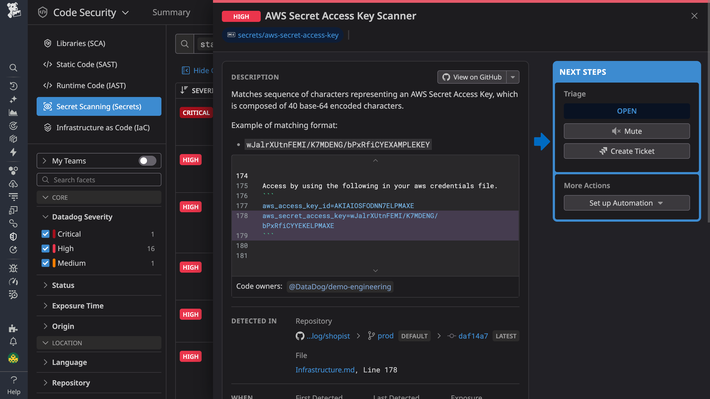Collapse the Datadog Severity facet
Image resolution: width=710 pixels, height=399 pixels.
[45, 217]
